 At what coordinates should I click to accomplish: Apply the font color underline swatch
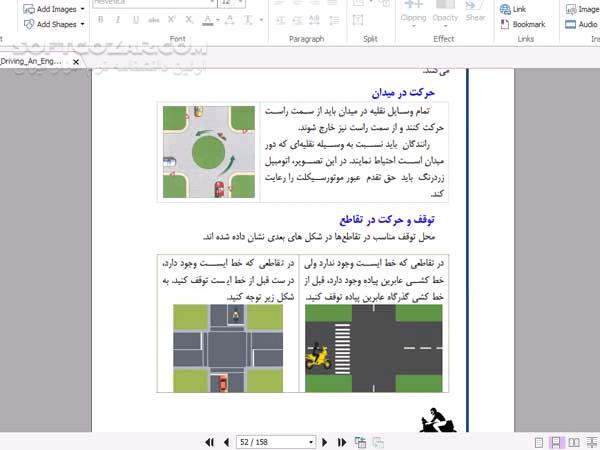pos(207,20)
